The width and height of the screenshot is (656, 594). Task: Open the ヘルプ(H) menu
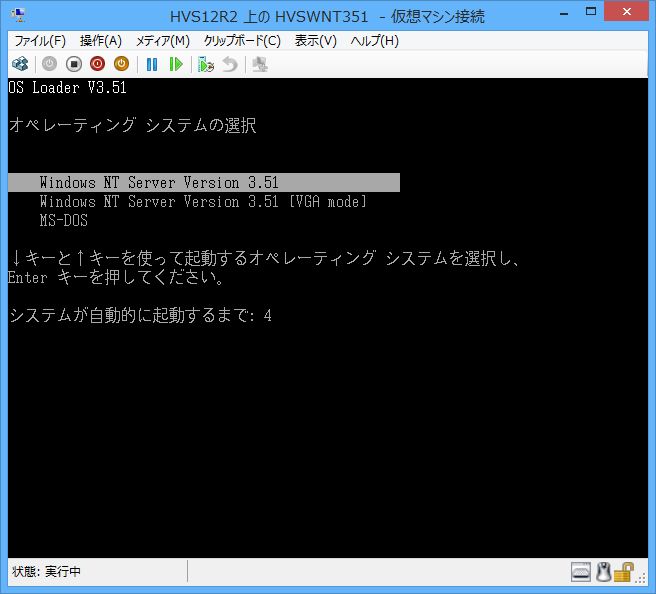point(375,41)
